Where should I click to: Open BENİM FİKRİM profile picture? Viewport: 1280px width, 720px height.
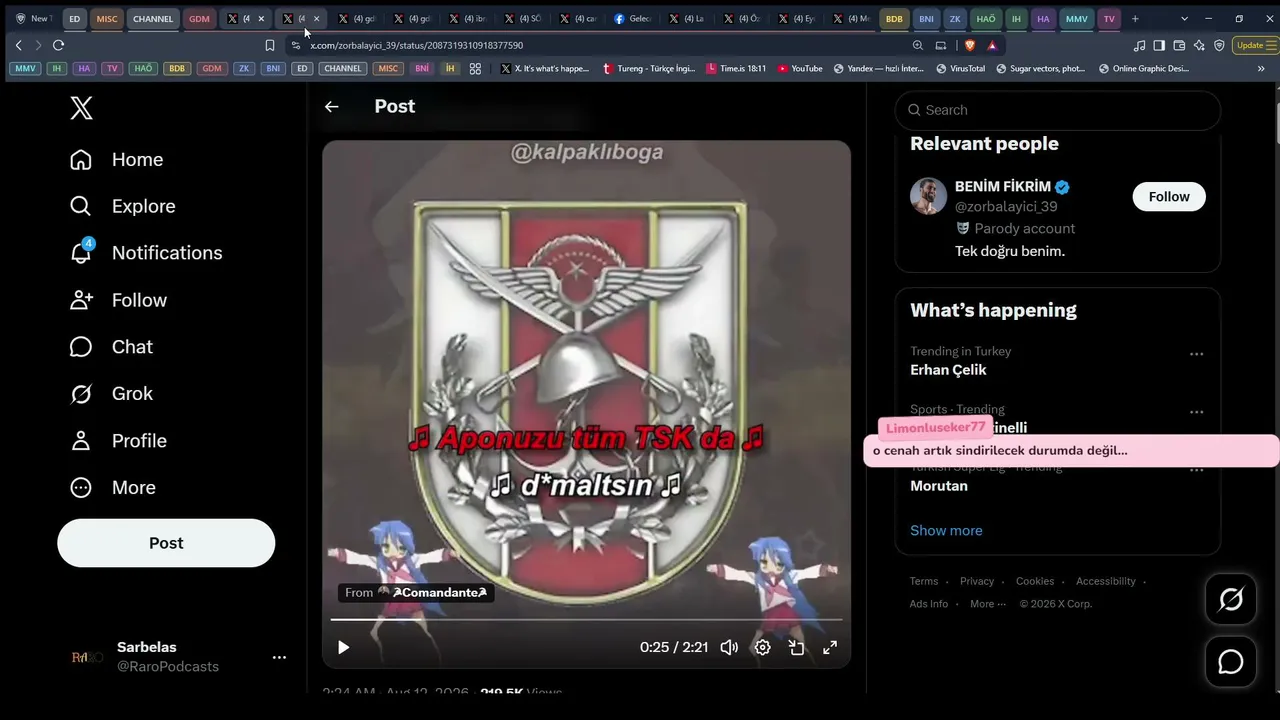928,197
